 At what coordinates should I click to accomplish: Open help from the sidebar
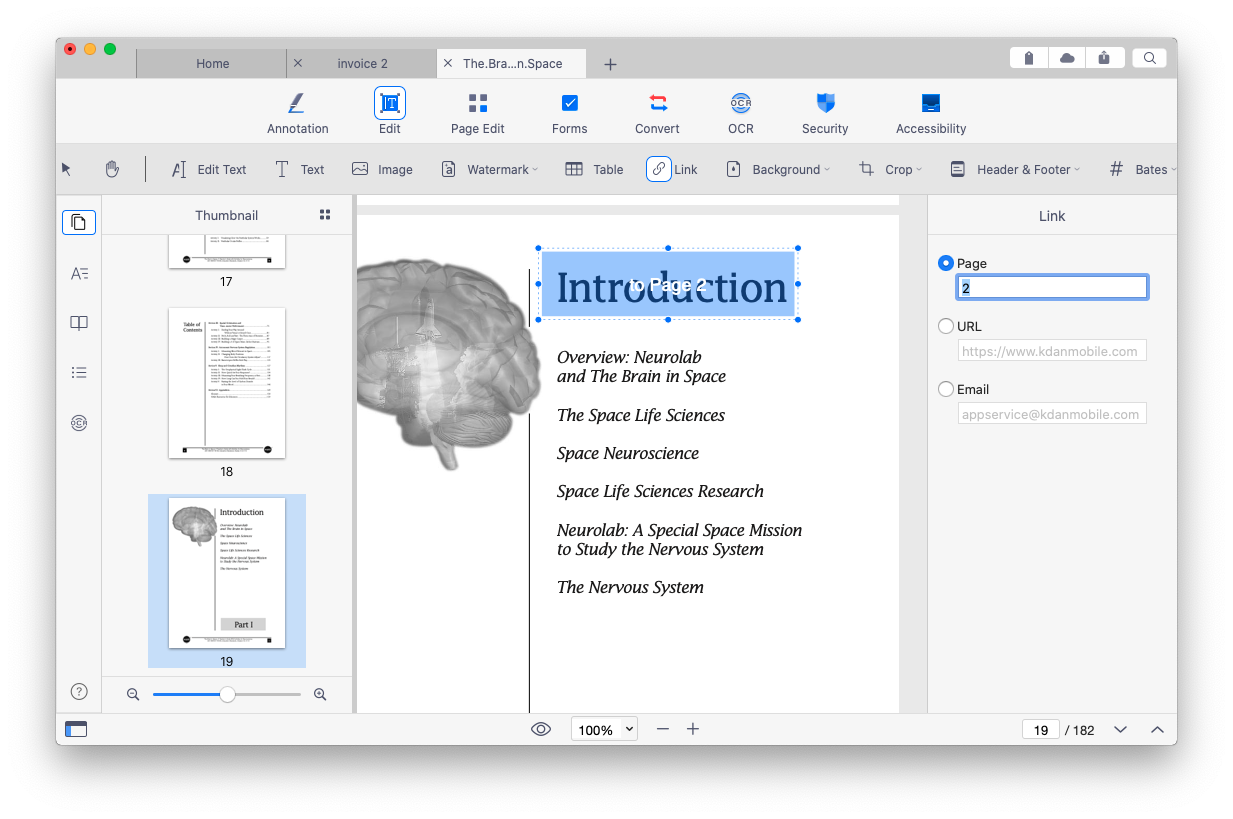[x=79, y=691]
